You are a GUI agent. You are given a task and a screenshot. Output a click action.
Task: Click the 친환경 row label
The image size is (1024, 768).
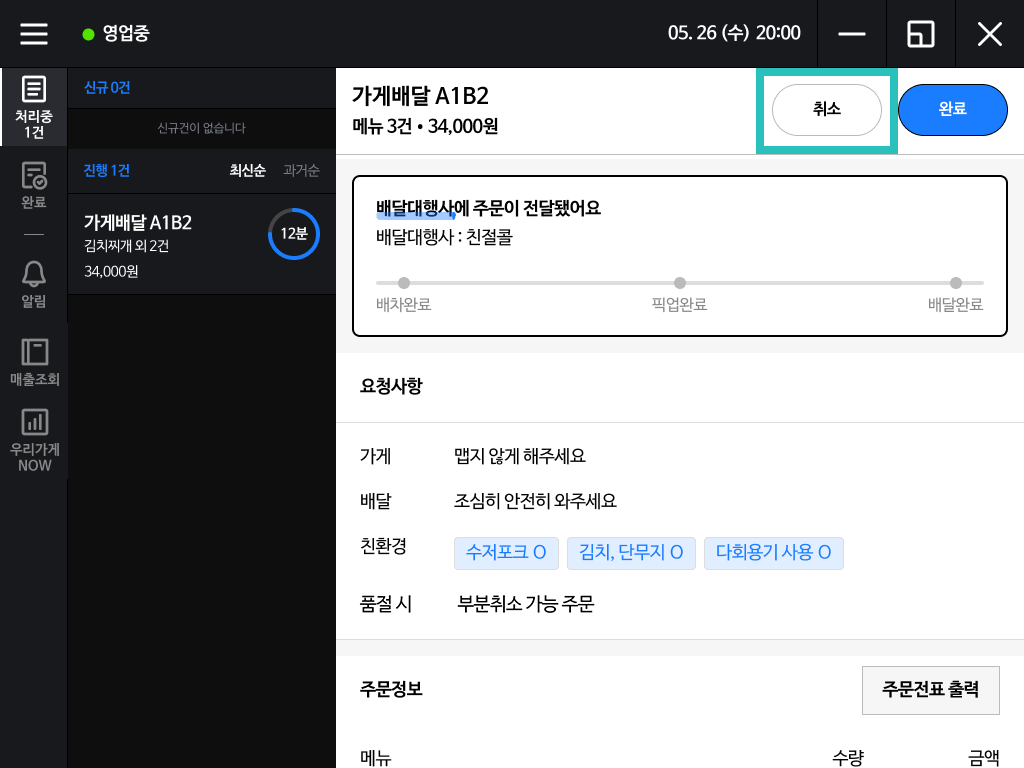pyautogui.click(x=383, y=546)
